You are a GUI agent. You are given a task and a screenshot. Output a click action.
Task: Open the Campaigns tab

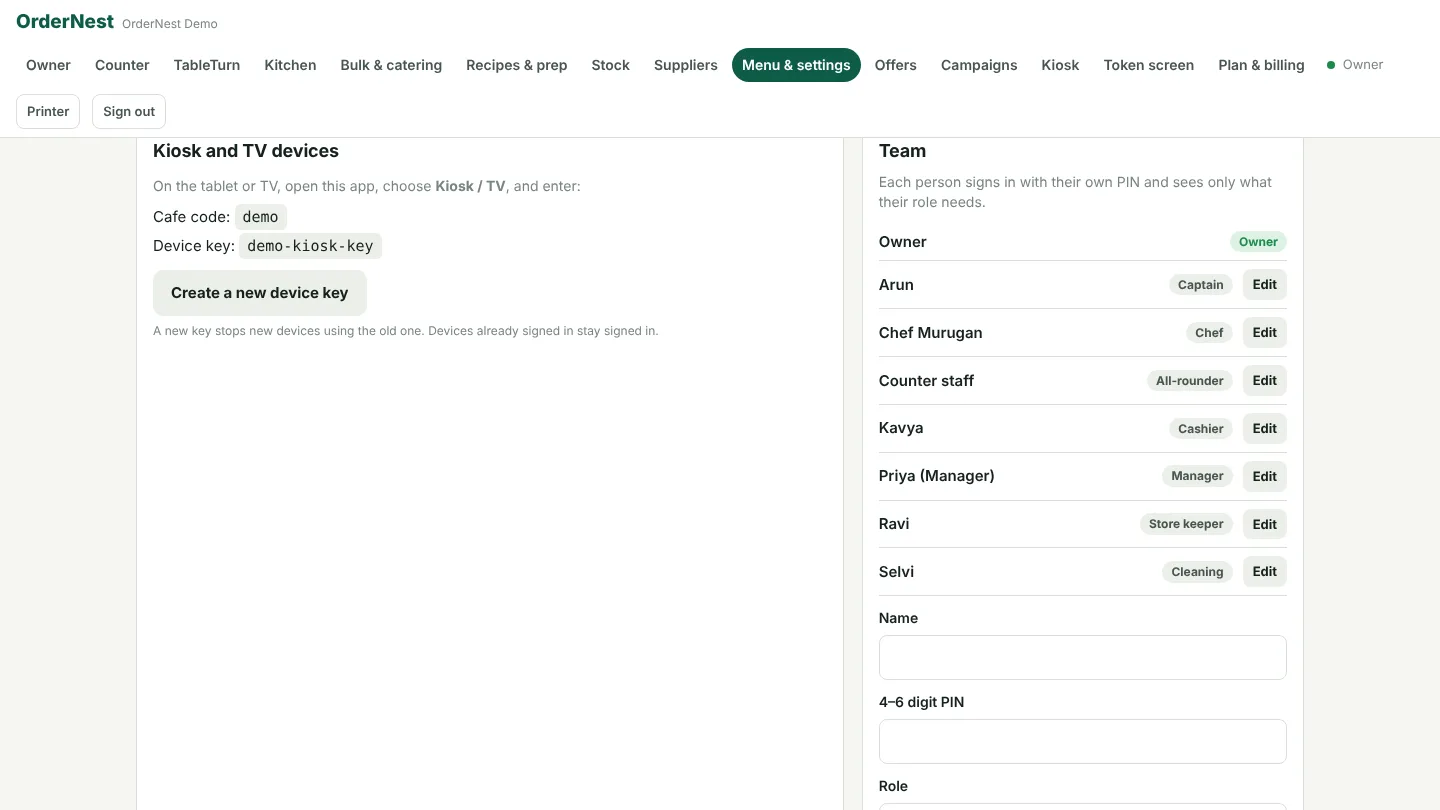click(x=979, y=65)
